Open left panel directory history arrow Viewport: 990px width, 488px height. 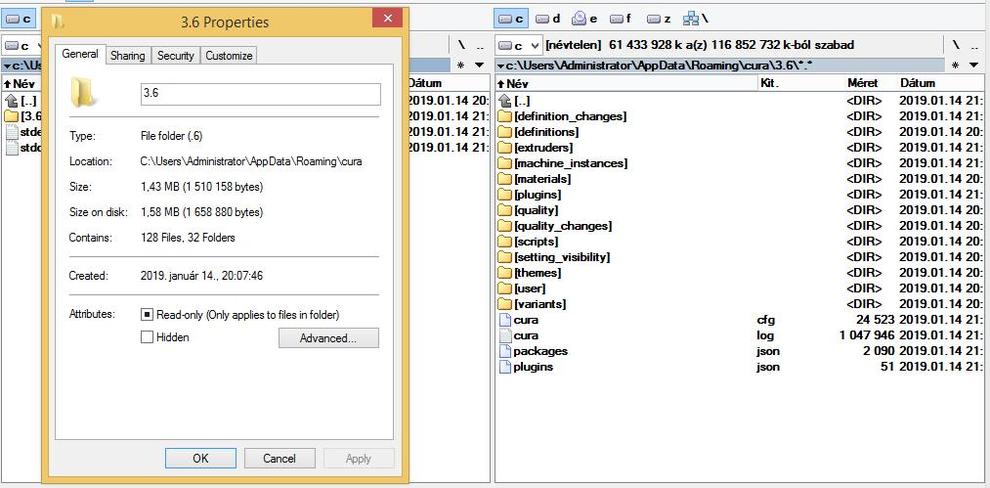pyautogui.click(x=479, y=65)
